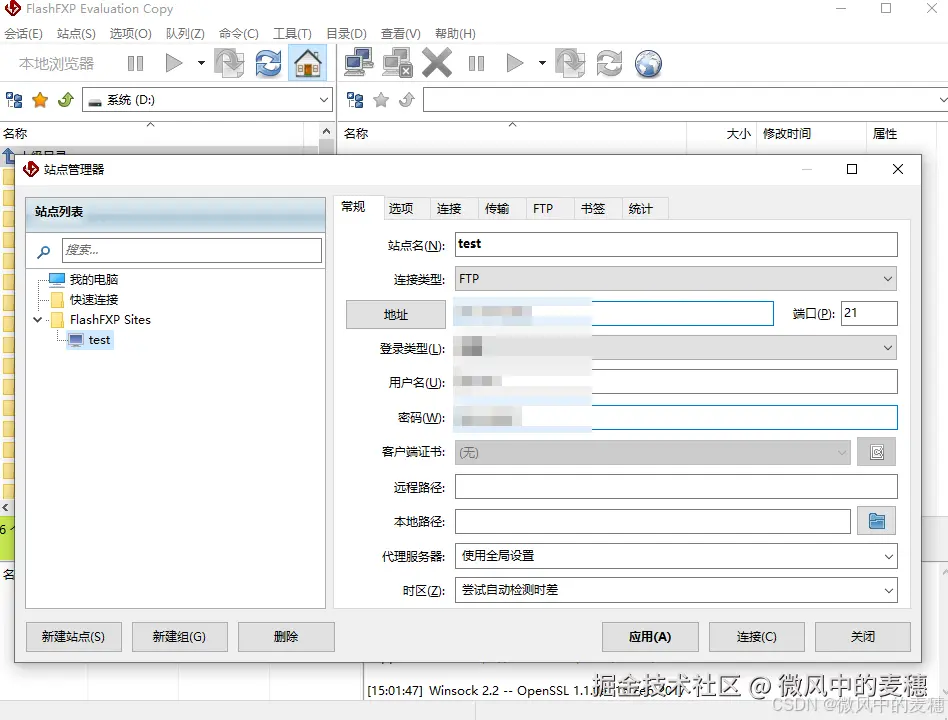Click remote folder tree icon
The image size is (948, 720).
coord(355,100)
